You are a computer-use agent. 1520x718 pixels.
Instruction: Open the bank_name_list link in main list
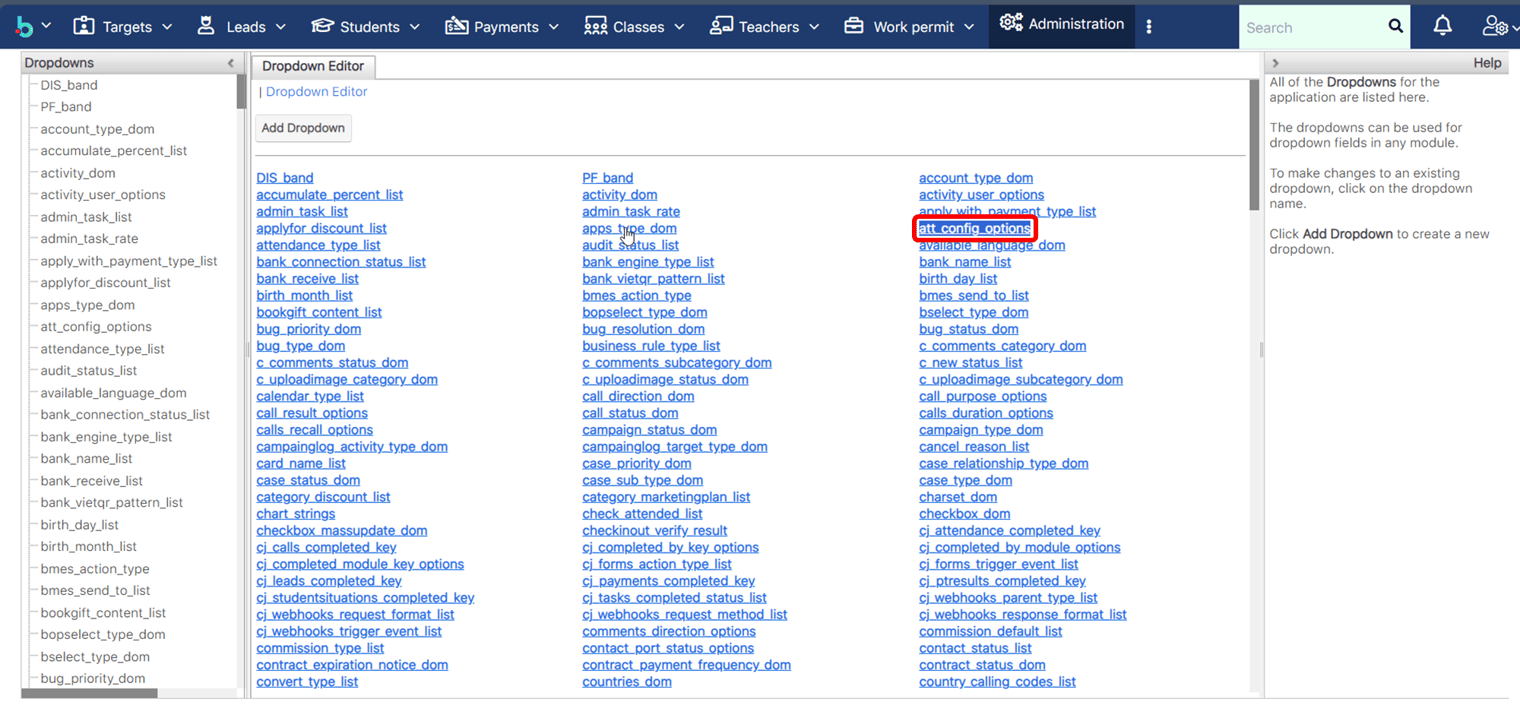[x=965, y=262]
